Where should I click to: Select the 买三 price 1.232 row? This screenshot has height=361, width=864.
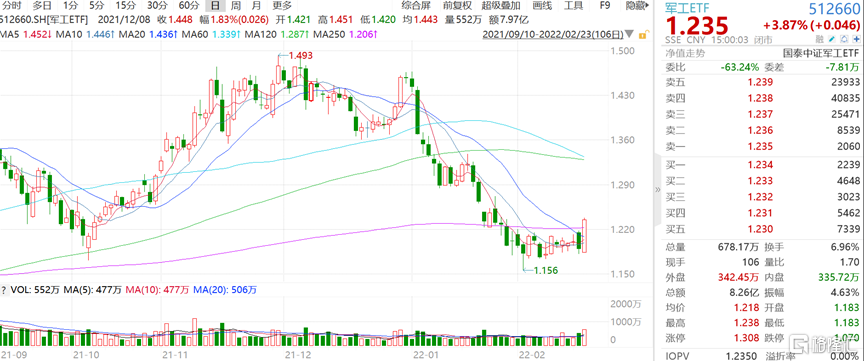[762, 196]
